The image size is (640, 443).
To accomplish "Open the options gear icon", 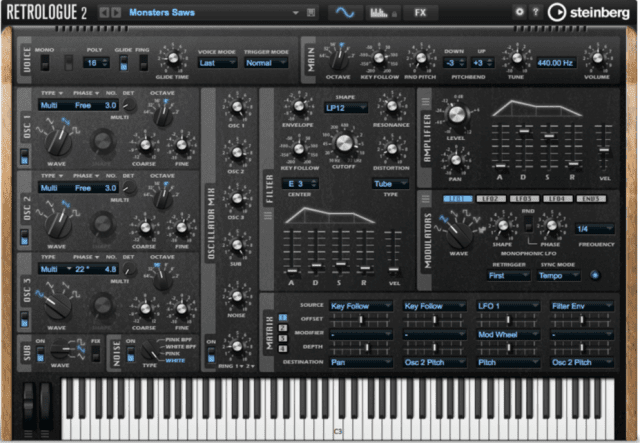I will [x=520, y=12].
